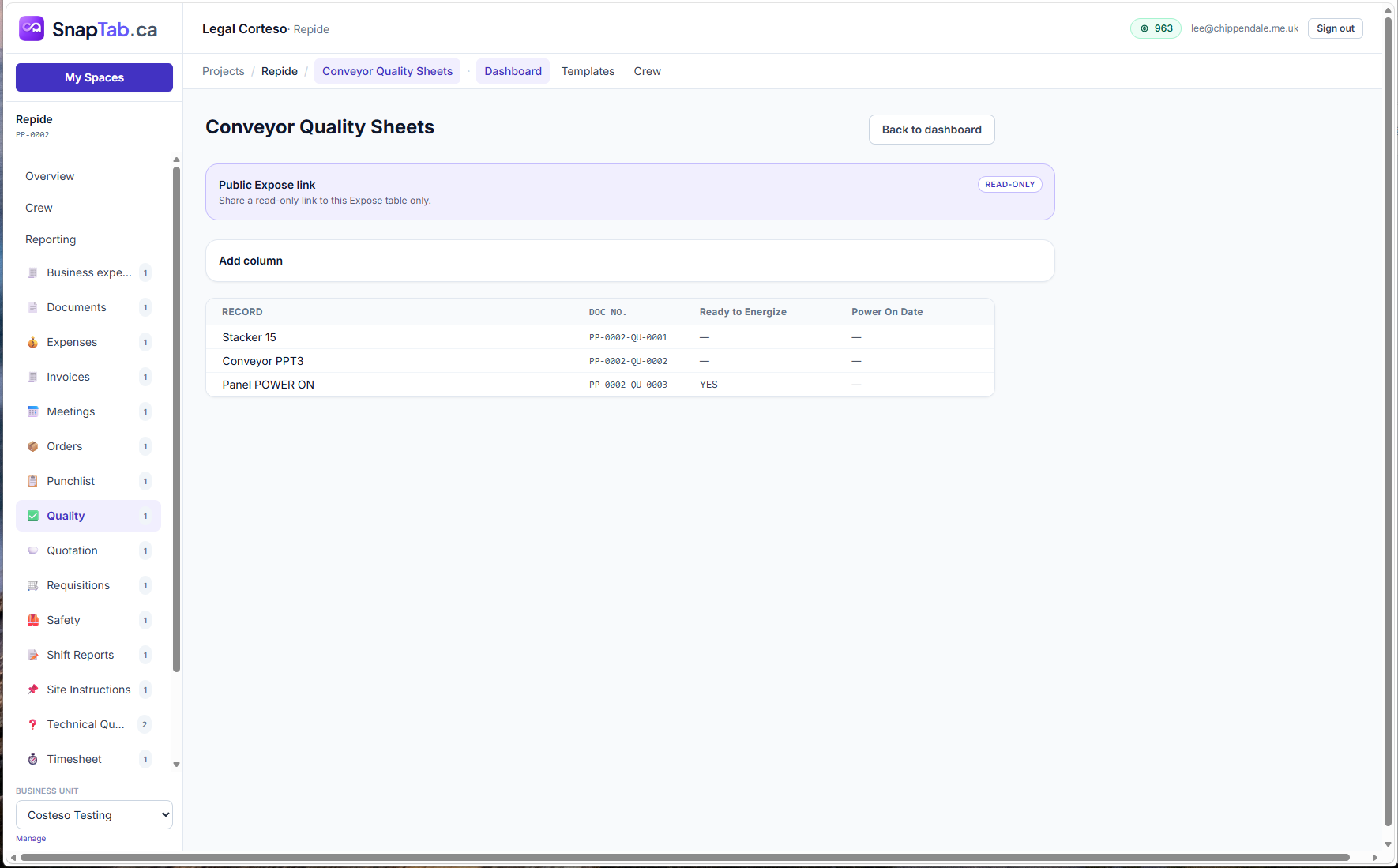Open Shift Reports in the sidebar
Viewport: 1398px width, 868px height.
(88, 655)
